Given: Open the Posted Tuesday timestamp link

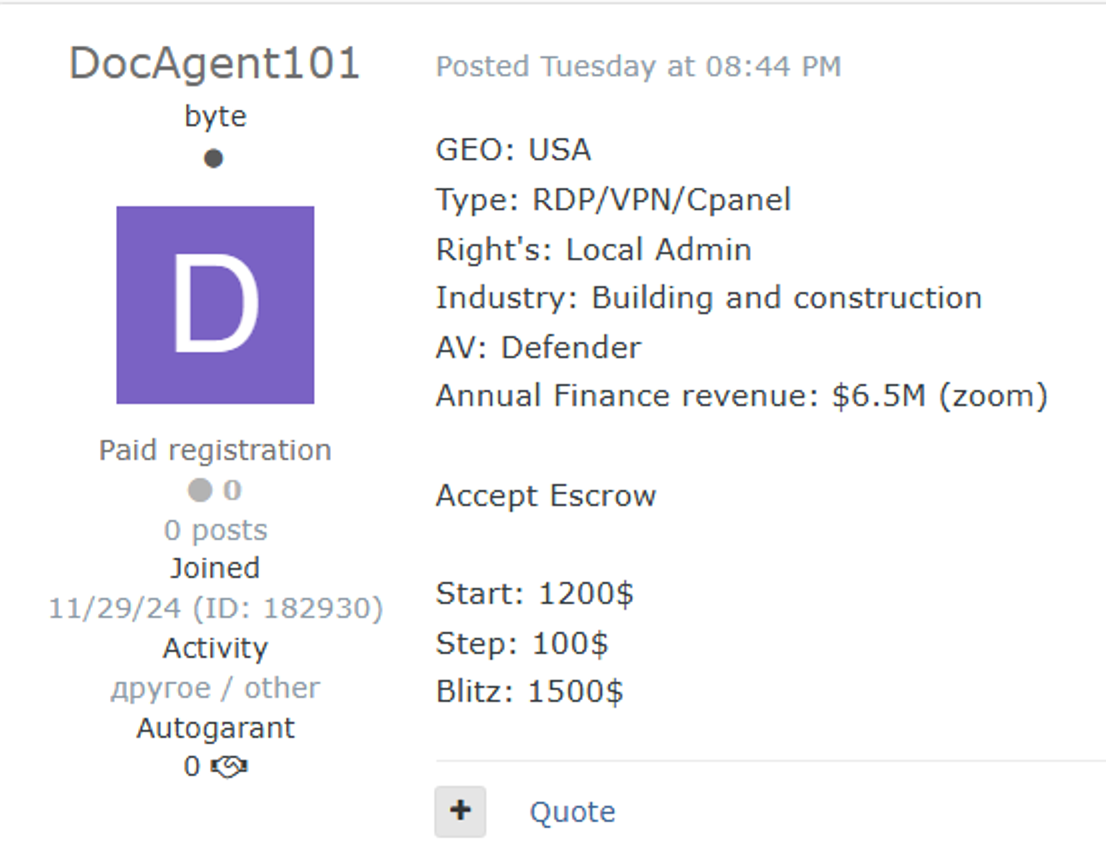Looking at the screenshot, I should click(x=638, y=67).
